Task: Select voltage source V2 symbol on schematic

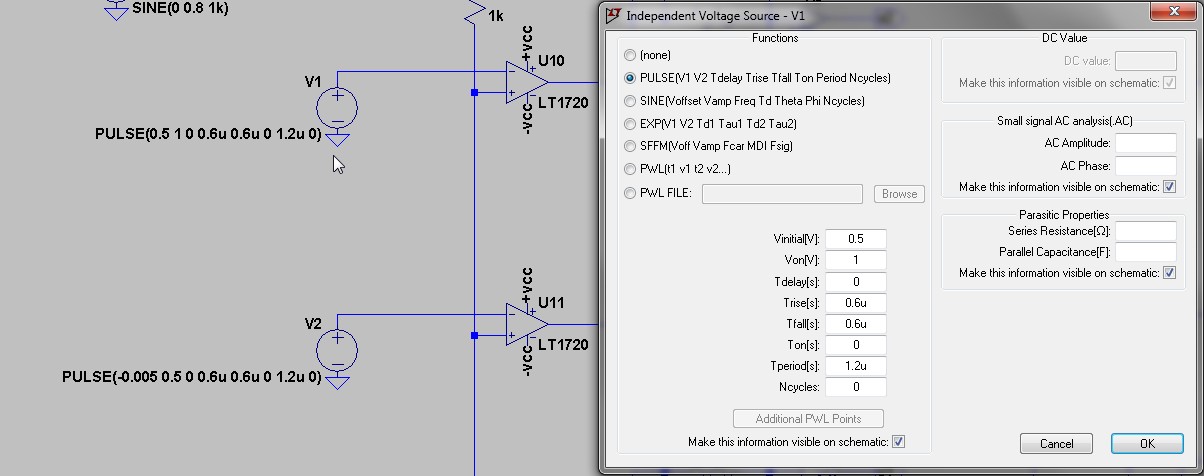Action: point(337,350)
